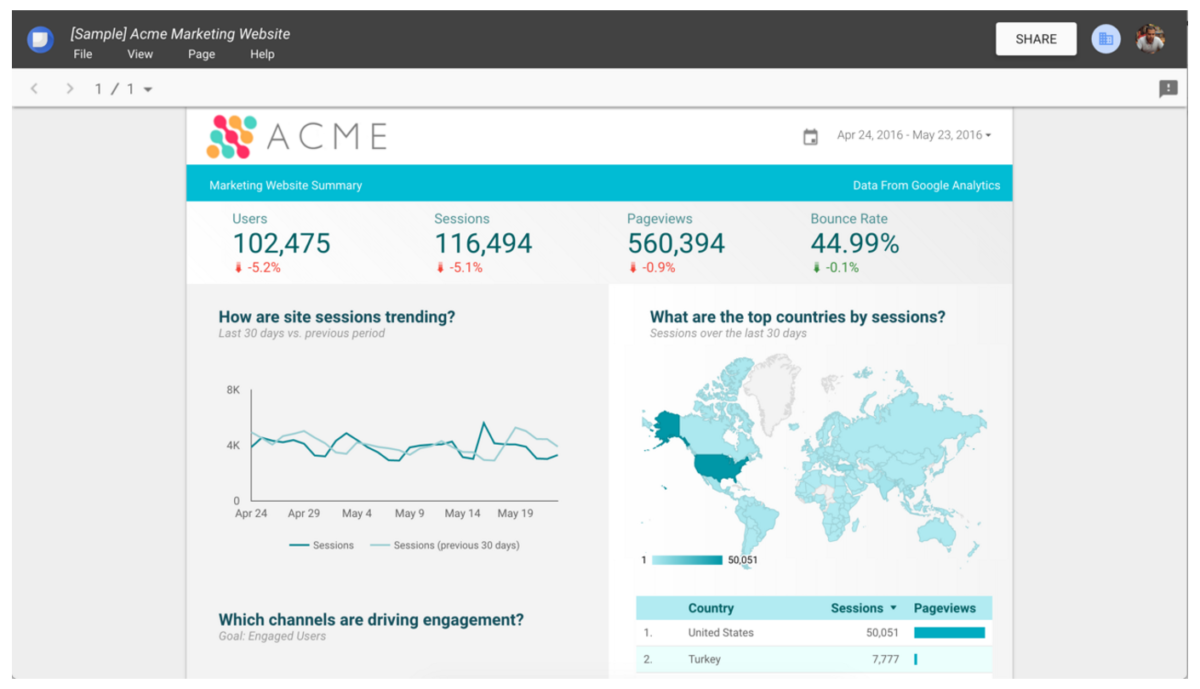Click the United States on the world map
The width and height of the screenshot is (1200, 689).
[720, 467]
